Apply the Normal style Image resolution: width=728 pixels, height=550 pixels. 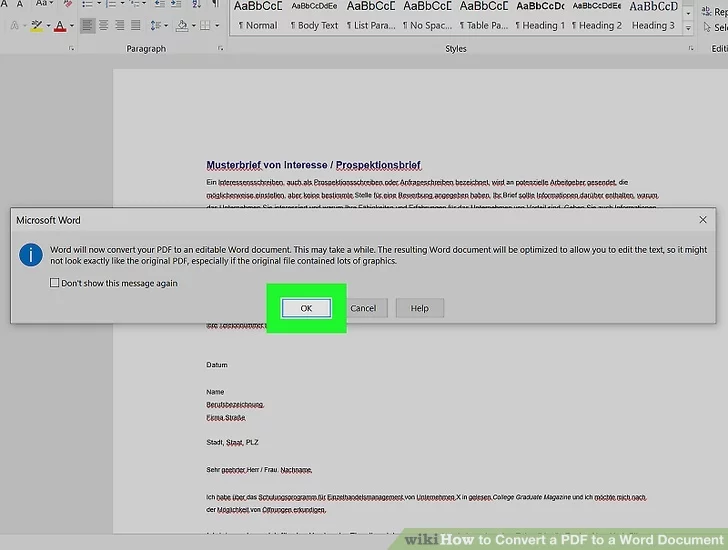[x=258, y=16]
